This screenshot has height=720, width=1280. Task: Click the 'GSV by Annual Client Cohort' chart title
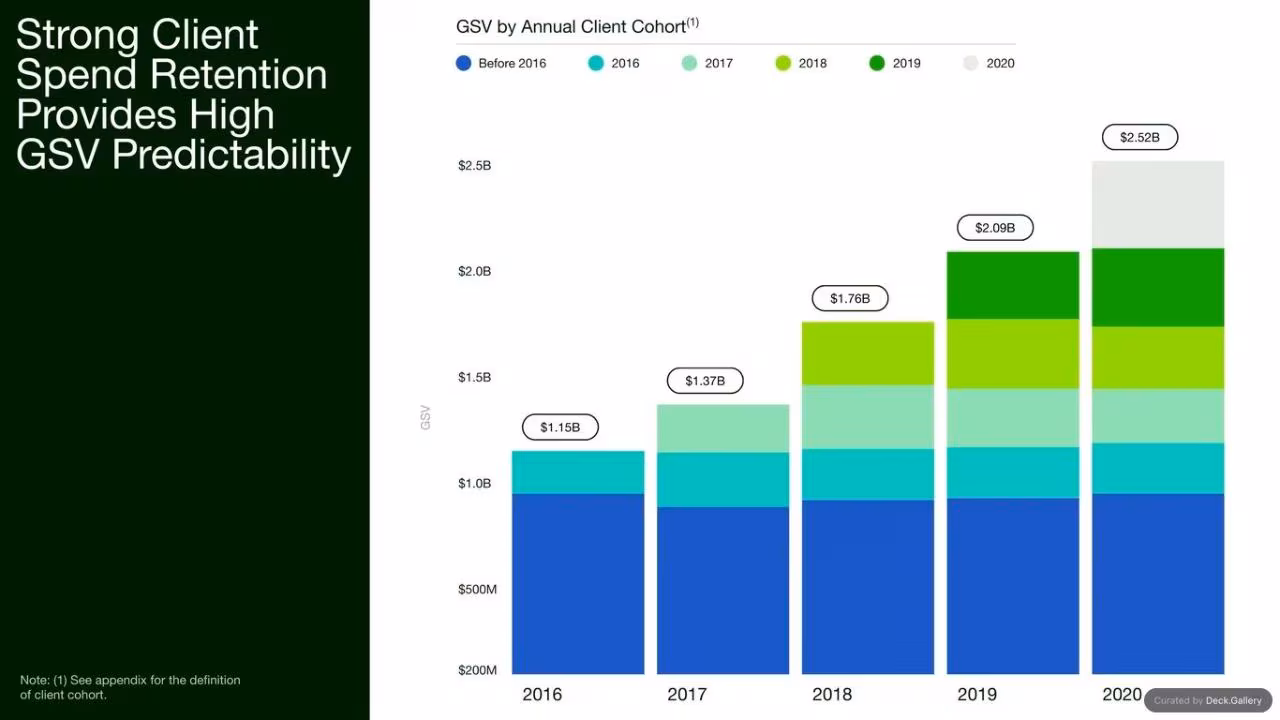[x=577, y=26]
